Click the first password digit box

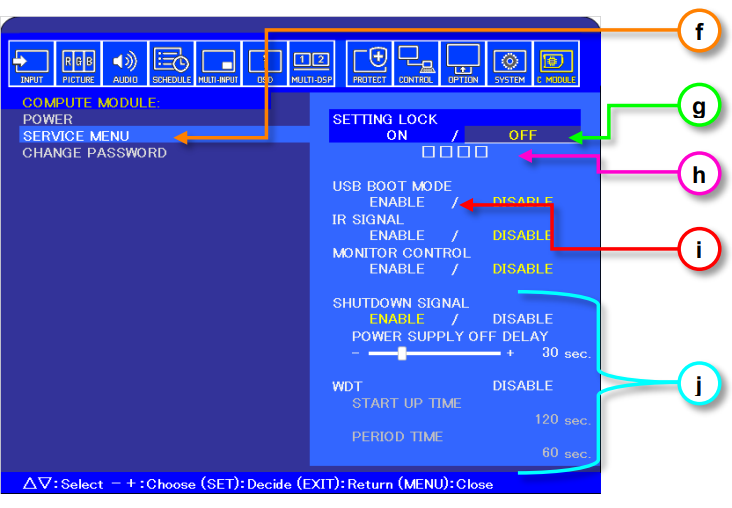click(428, 152)
